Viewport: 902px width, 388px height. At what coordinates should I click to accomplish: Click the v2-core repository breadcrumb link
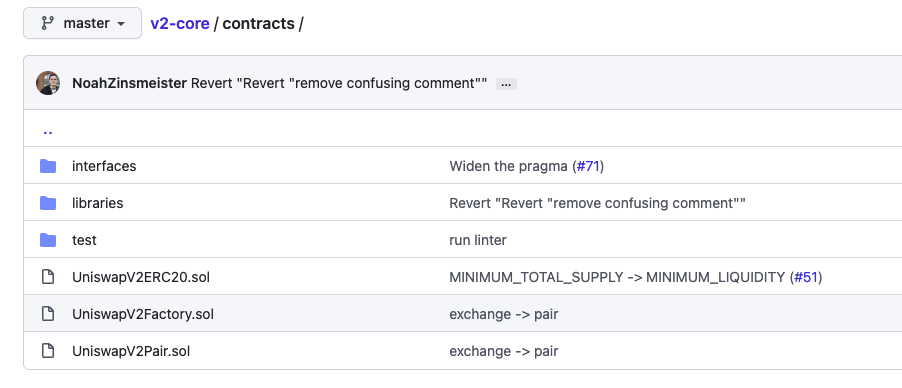pos(179,24)
